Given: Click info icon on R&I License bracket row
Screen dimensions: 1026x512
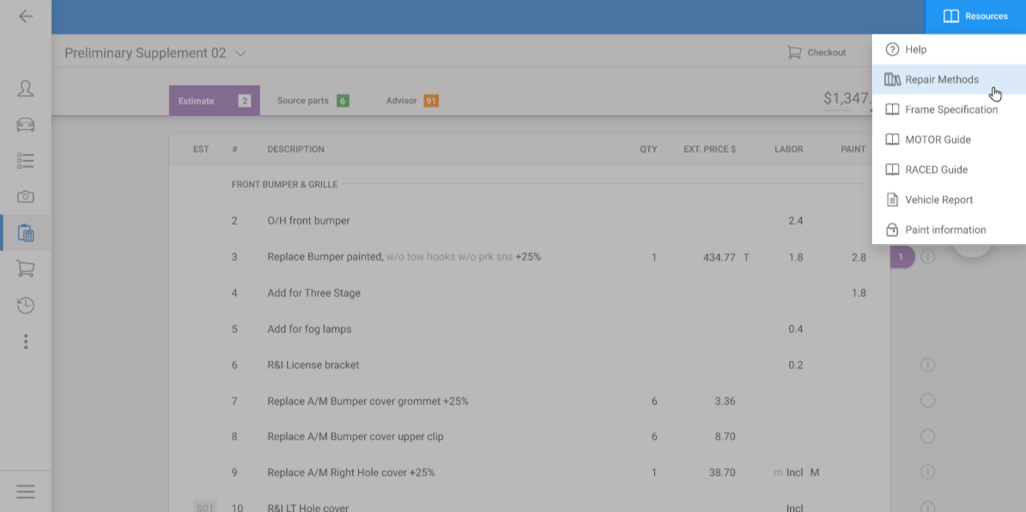Looking at the screenshot, I should pyautogui.click(x=927, y=365).
